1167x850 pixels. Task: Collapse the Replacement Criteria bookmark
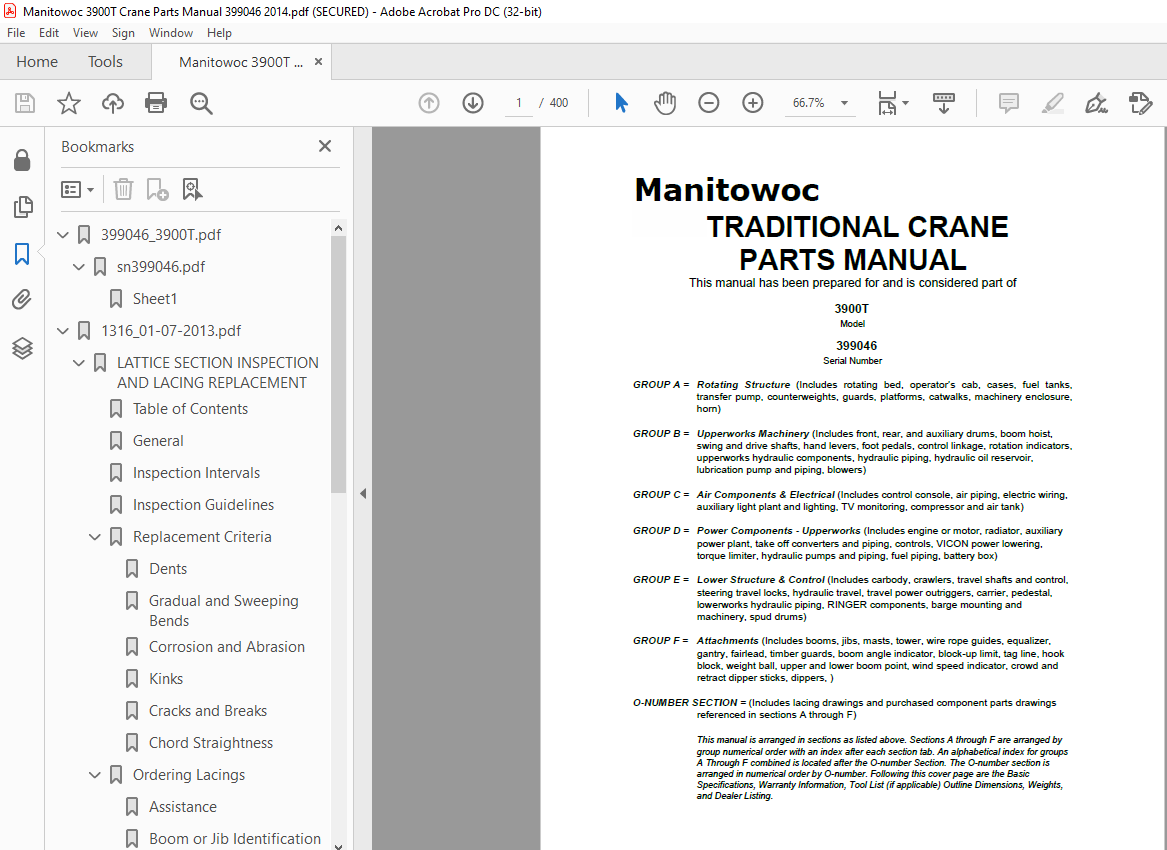pyautogui.click(x=95, y=537)
